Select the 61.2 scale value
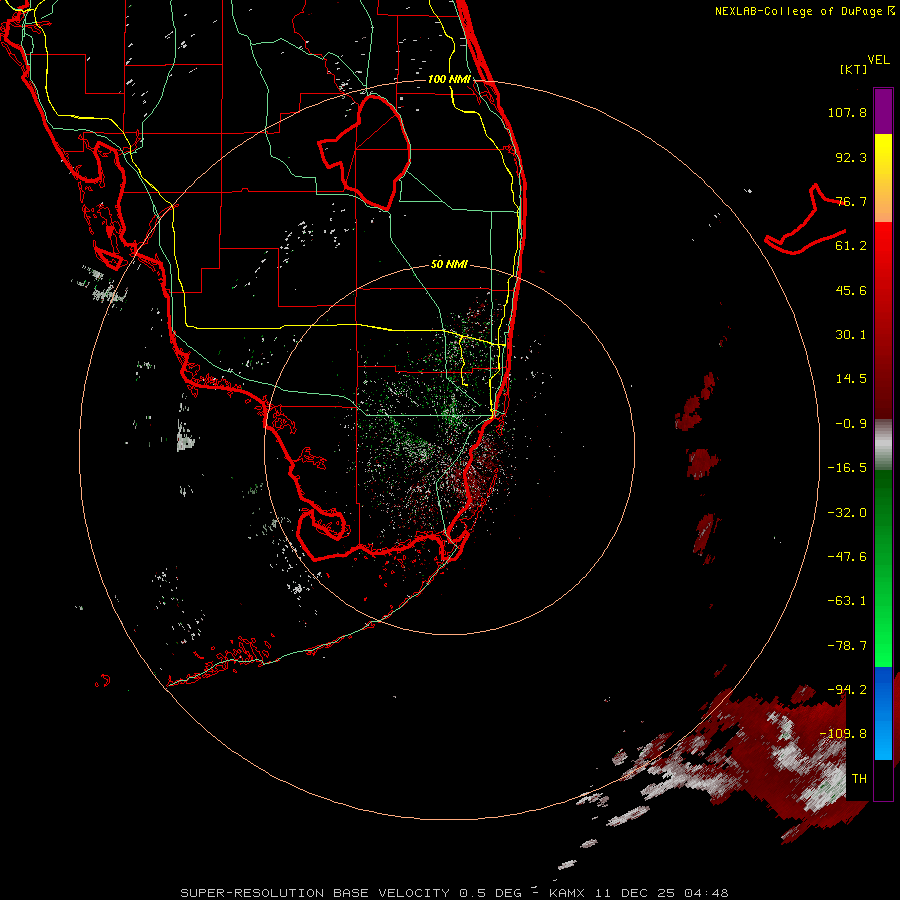The image size is (900, 900). (851, 246)
